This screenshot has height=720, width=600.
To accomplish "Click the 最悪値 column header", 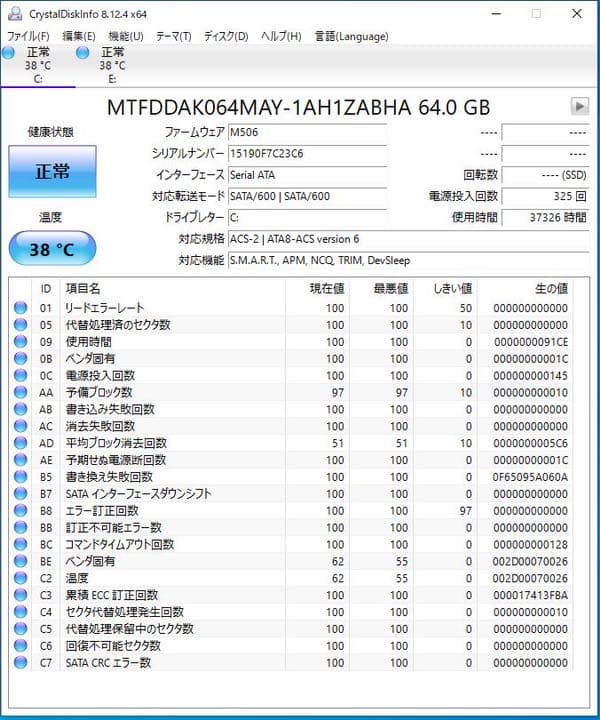I will (x=381, y=288).
